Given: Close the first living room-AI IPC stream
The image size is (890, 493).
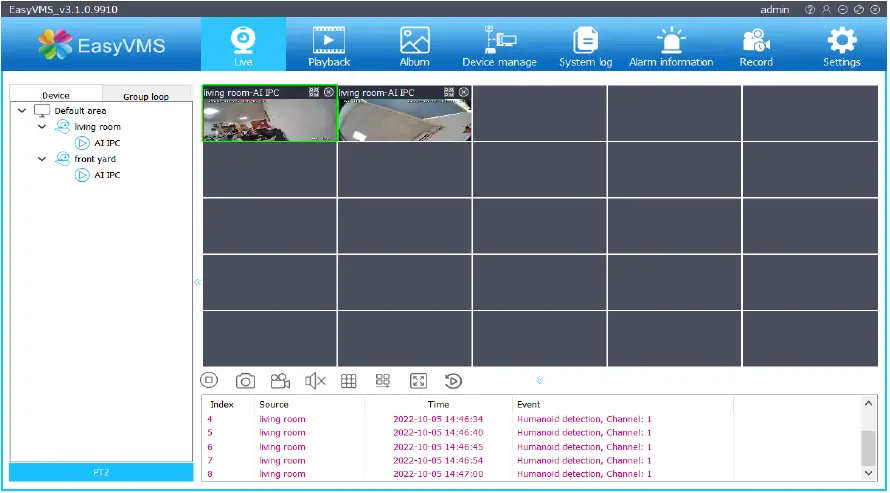Looking at the screenshot, I should click(329, 92).
